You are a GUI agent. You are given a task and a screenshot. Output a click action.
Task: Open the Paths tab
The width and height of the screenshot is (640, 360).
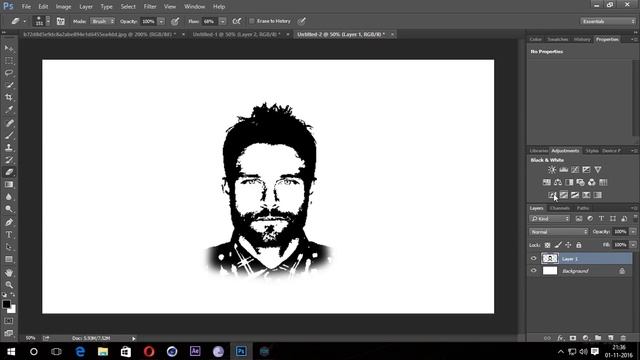pyautogui.click(x=583, y=208)
